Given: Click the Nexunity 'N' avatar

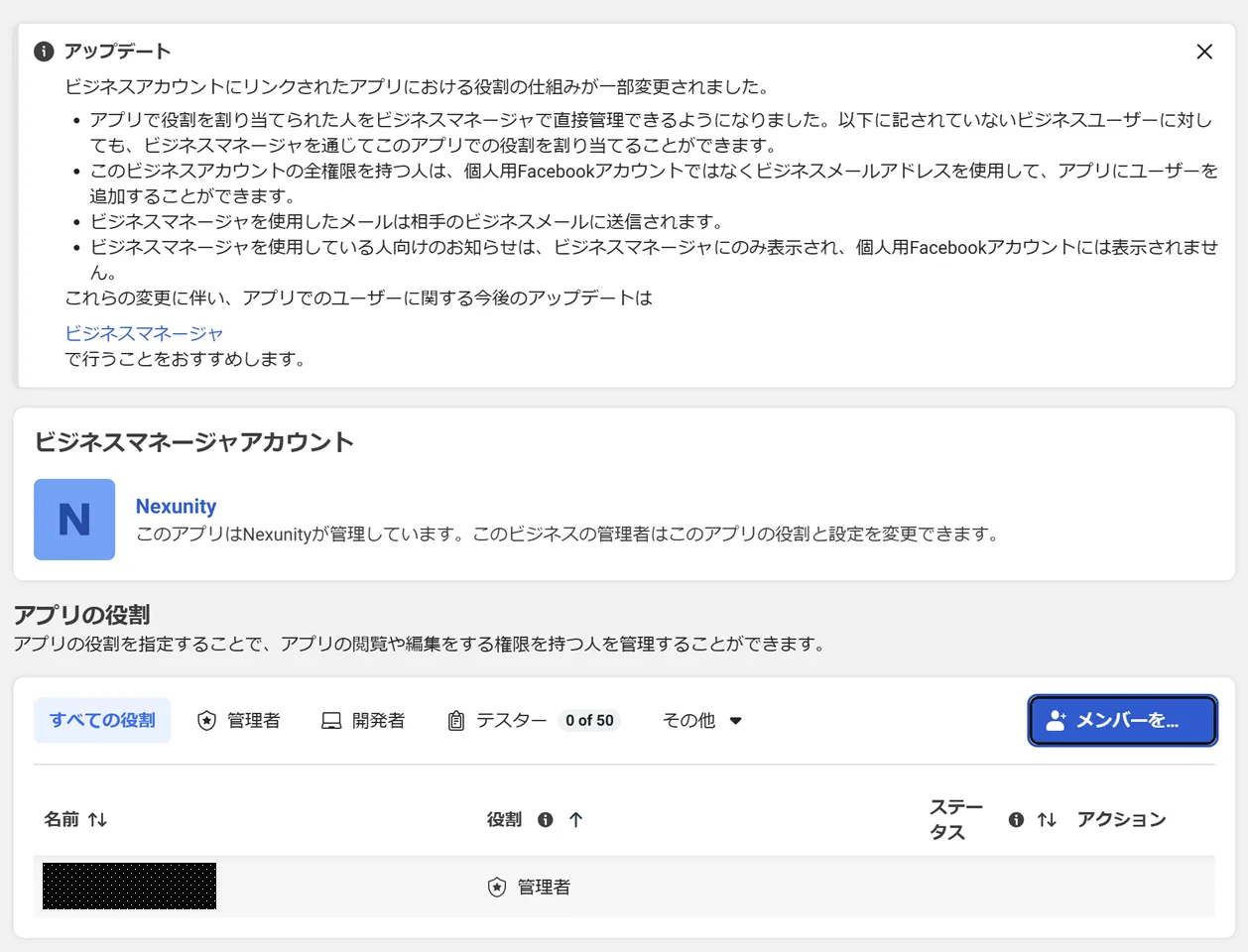Looking at the screenshot, I should pyautogui.click(x=74, y=520).
